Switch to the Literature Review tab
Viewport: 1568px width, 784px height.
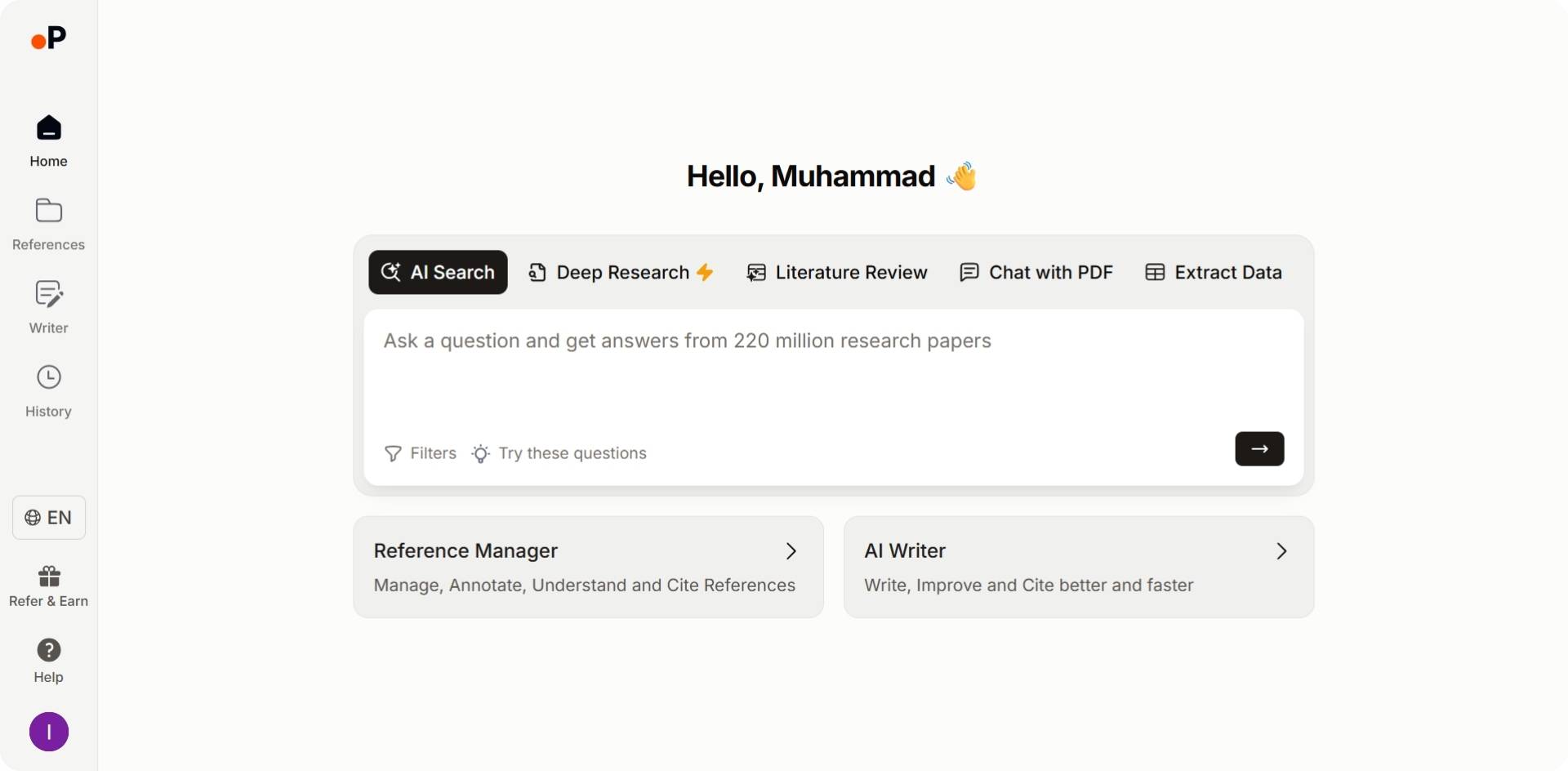[x=838, y=272]
